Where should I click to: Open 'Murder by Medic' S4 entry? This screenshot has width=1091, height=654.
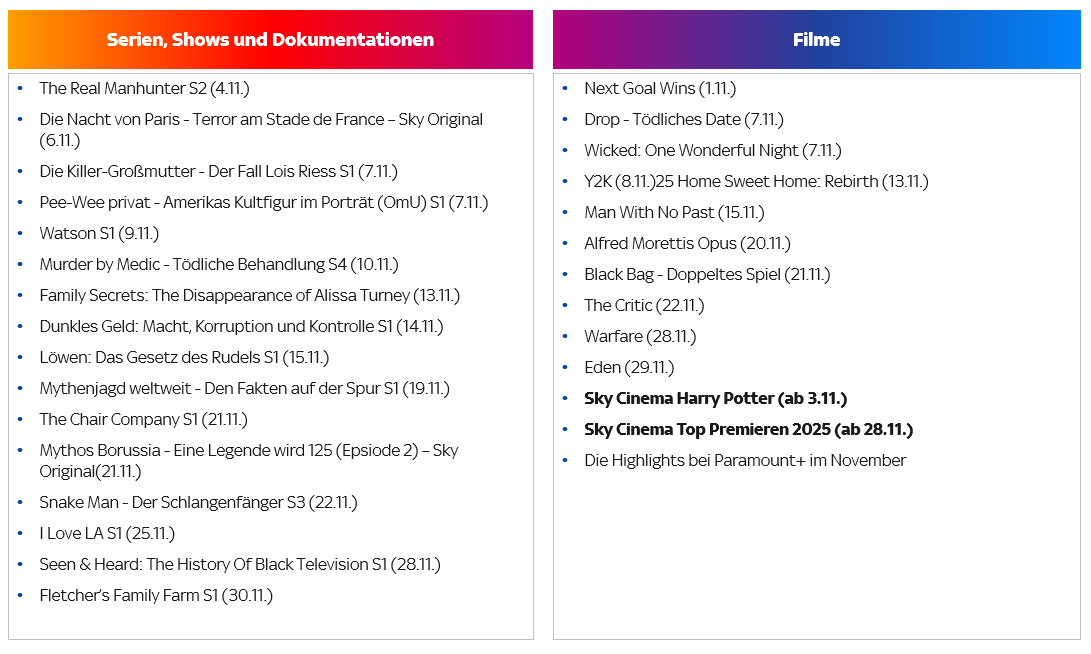click(218, 265)
